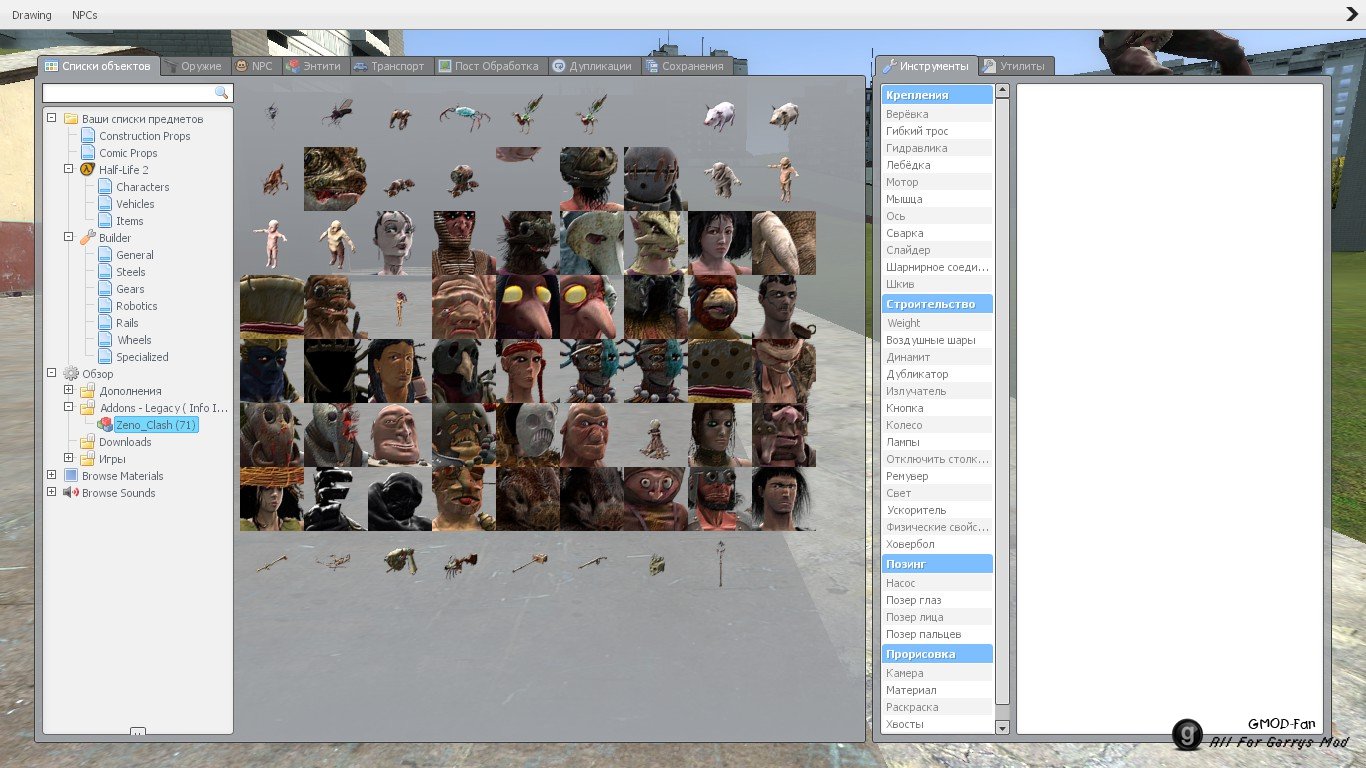Screen dimensions: 1366x768
Task: Select the Воздушные шары tool
Action: tap(937, 340)
